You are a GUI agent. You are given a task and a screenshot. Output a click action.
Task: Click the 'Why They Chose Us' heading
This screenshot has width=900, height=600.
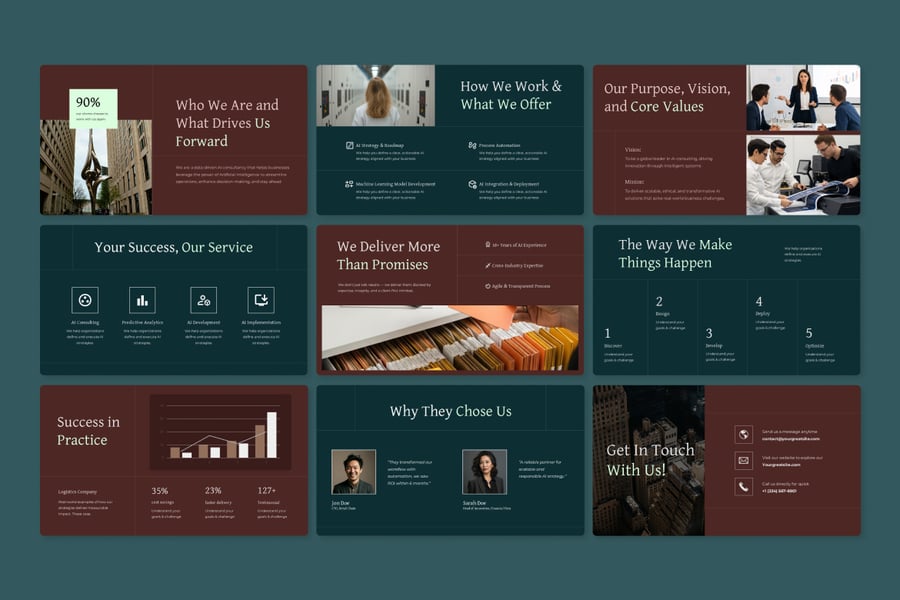450,411
